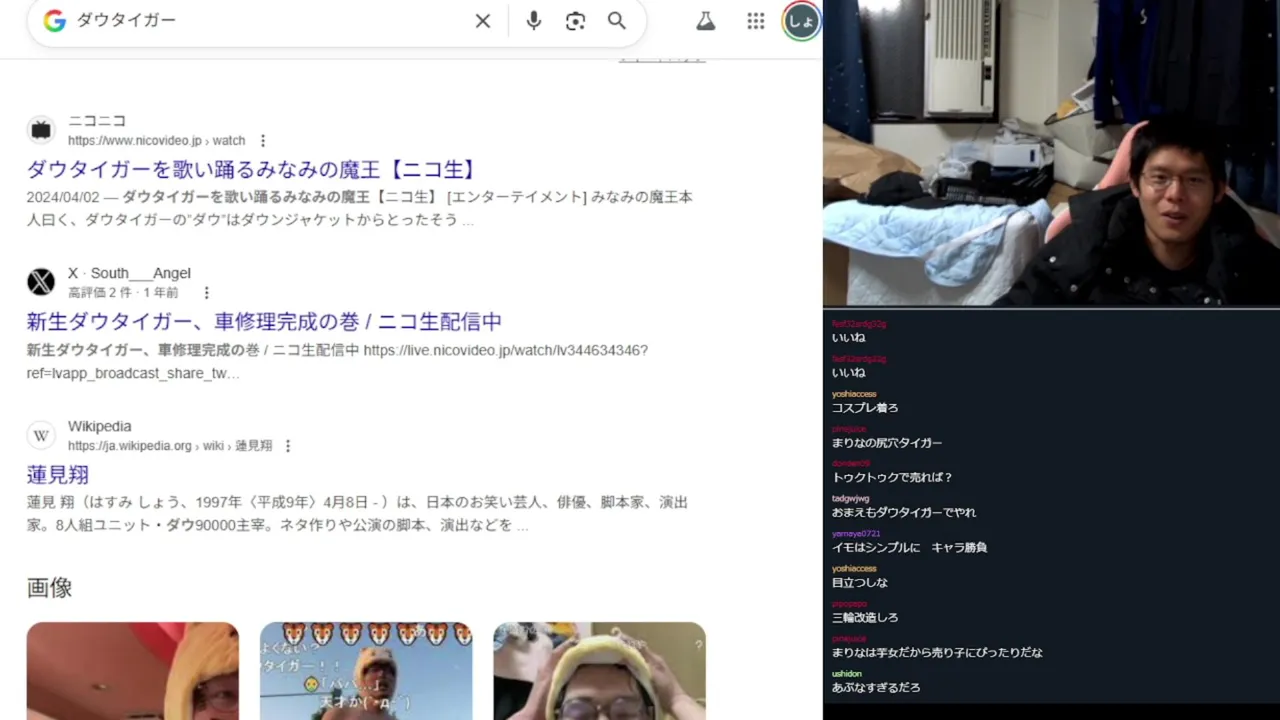Click chat comment イモはシンプルに キャラ勝負
1280x720 pixels.
tap(910, 548)
